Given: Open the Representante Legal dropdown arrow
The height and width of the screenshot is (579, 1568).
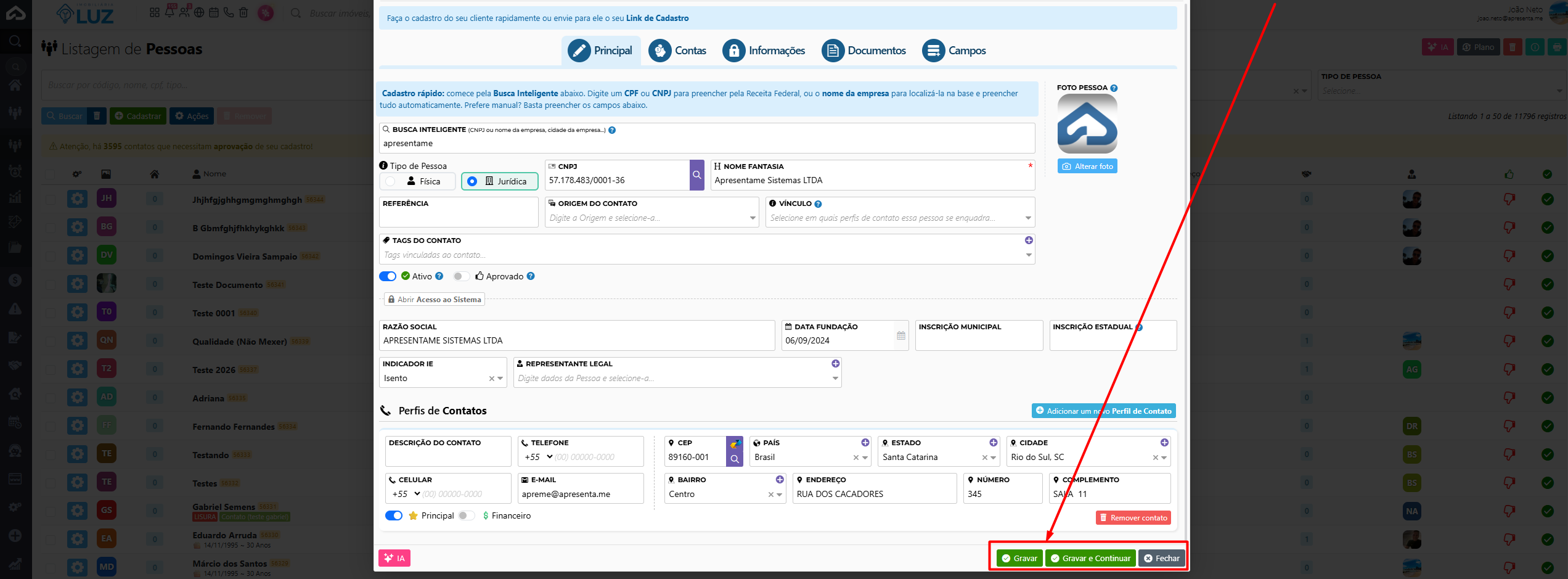Looking at the screenshot, I should (835, 379).
